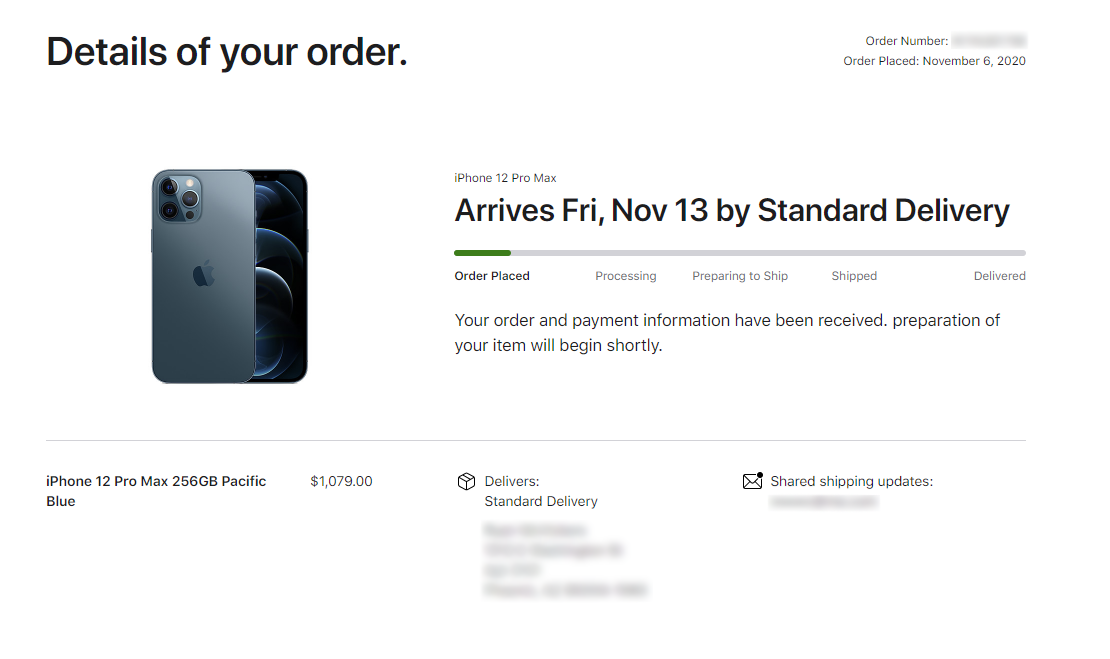Click the 'Arrives Fri, Nov 13' heading
This screenshot has height=659, width=1110.
[x=732, y=211]
